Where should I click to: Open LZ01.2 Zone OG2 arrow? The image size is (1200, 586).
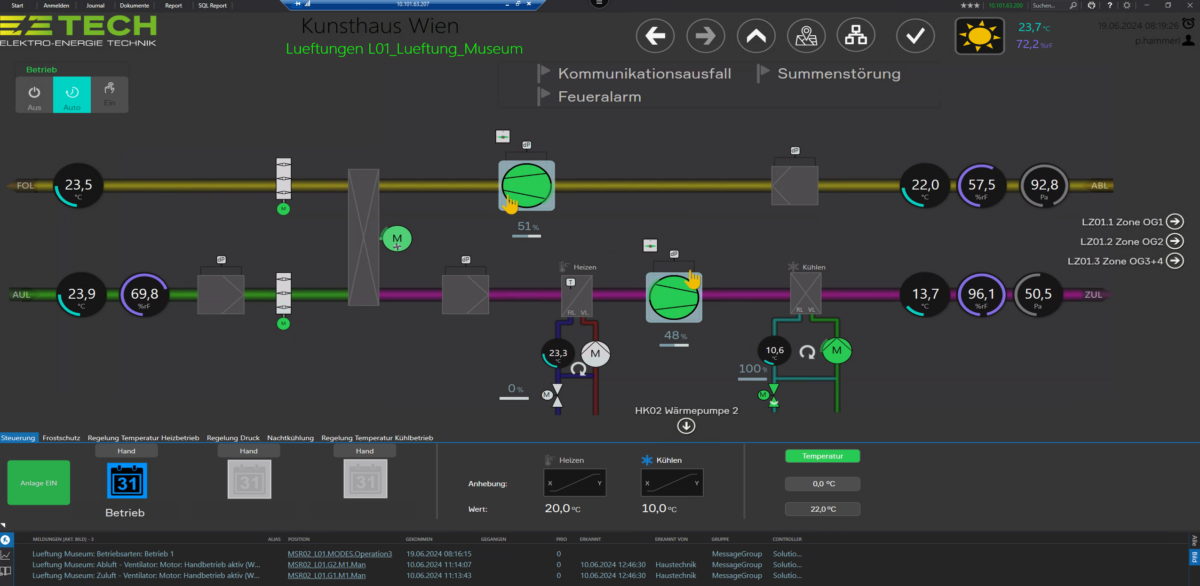tap(1176, 241)
